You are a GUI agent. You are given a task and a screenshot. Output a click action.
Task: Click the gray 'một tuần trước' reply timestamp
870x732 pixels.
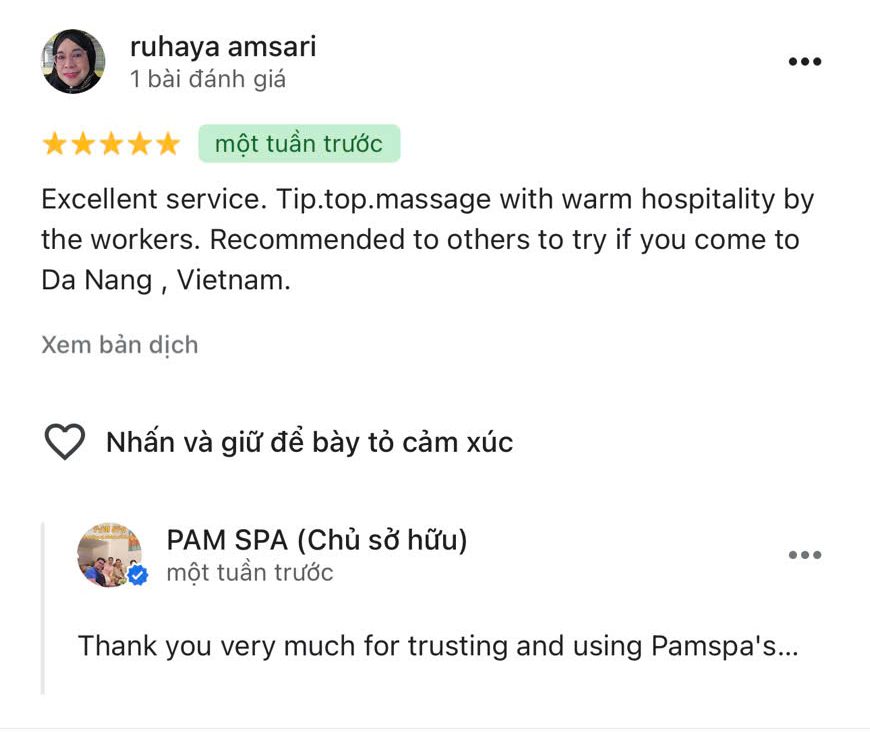[x=250, y=573]
